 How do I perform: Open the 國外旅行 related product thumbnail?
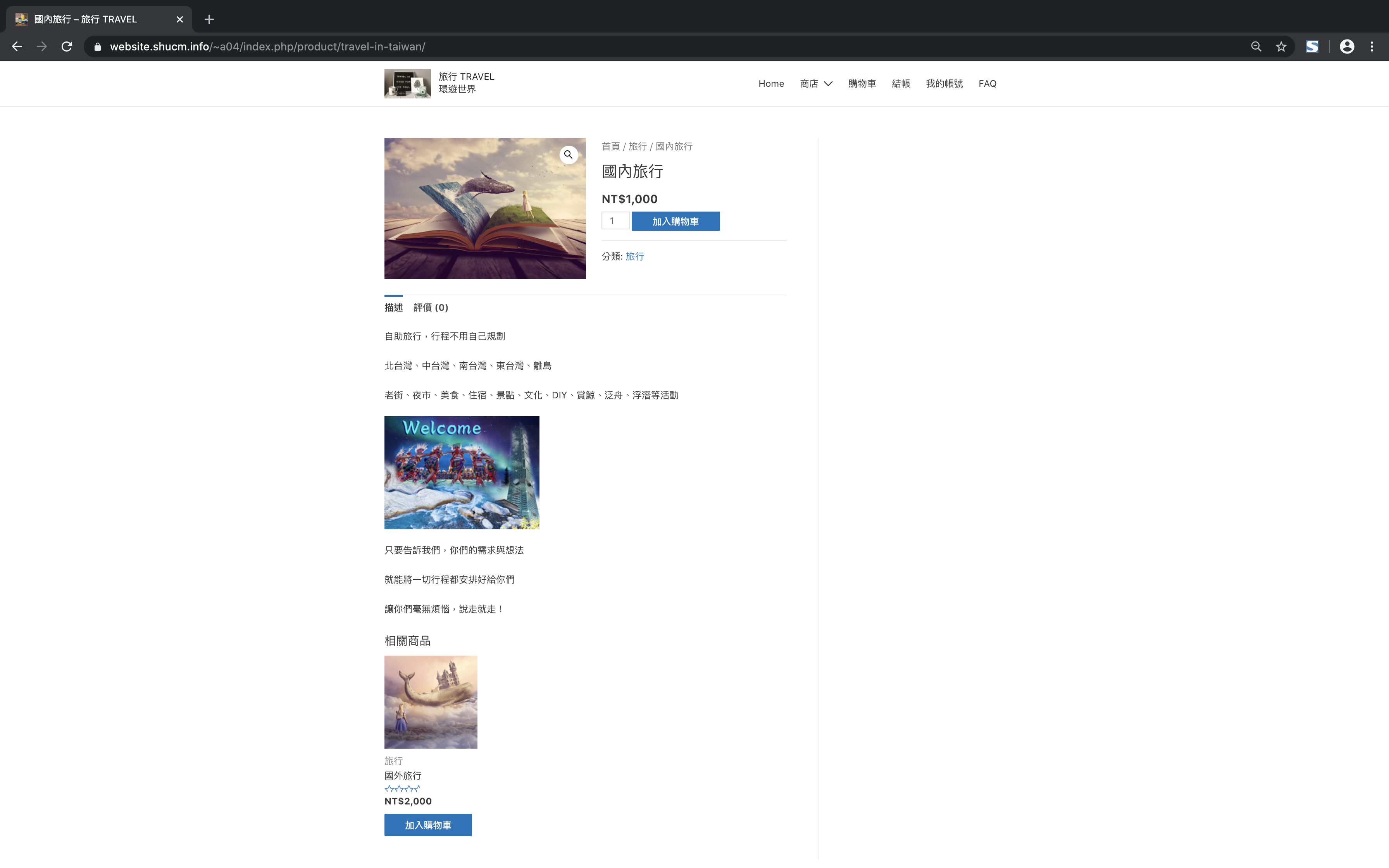431,701
